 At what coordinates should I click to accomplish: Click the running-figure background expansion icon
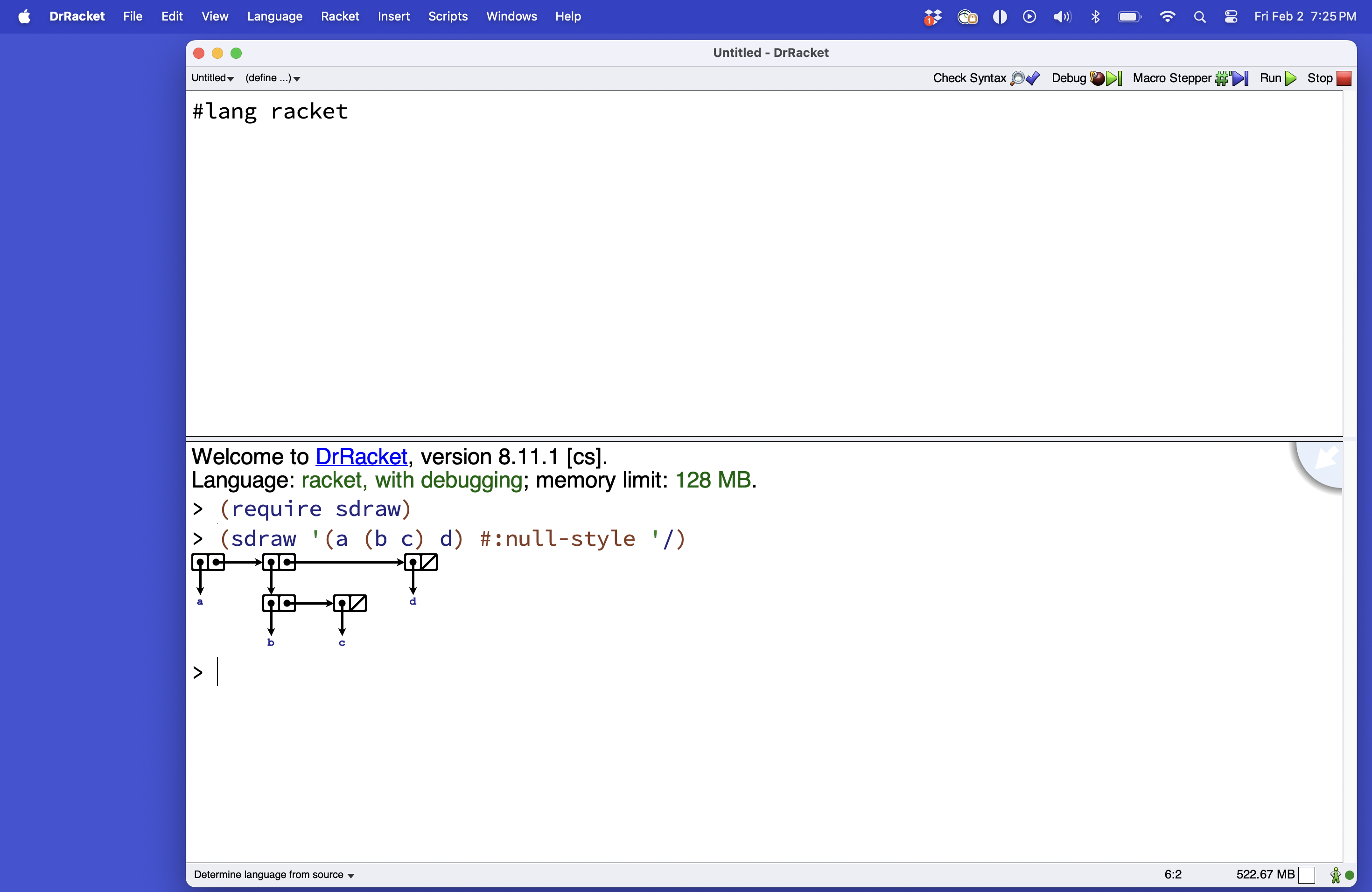tap(1335, 875)
